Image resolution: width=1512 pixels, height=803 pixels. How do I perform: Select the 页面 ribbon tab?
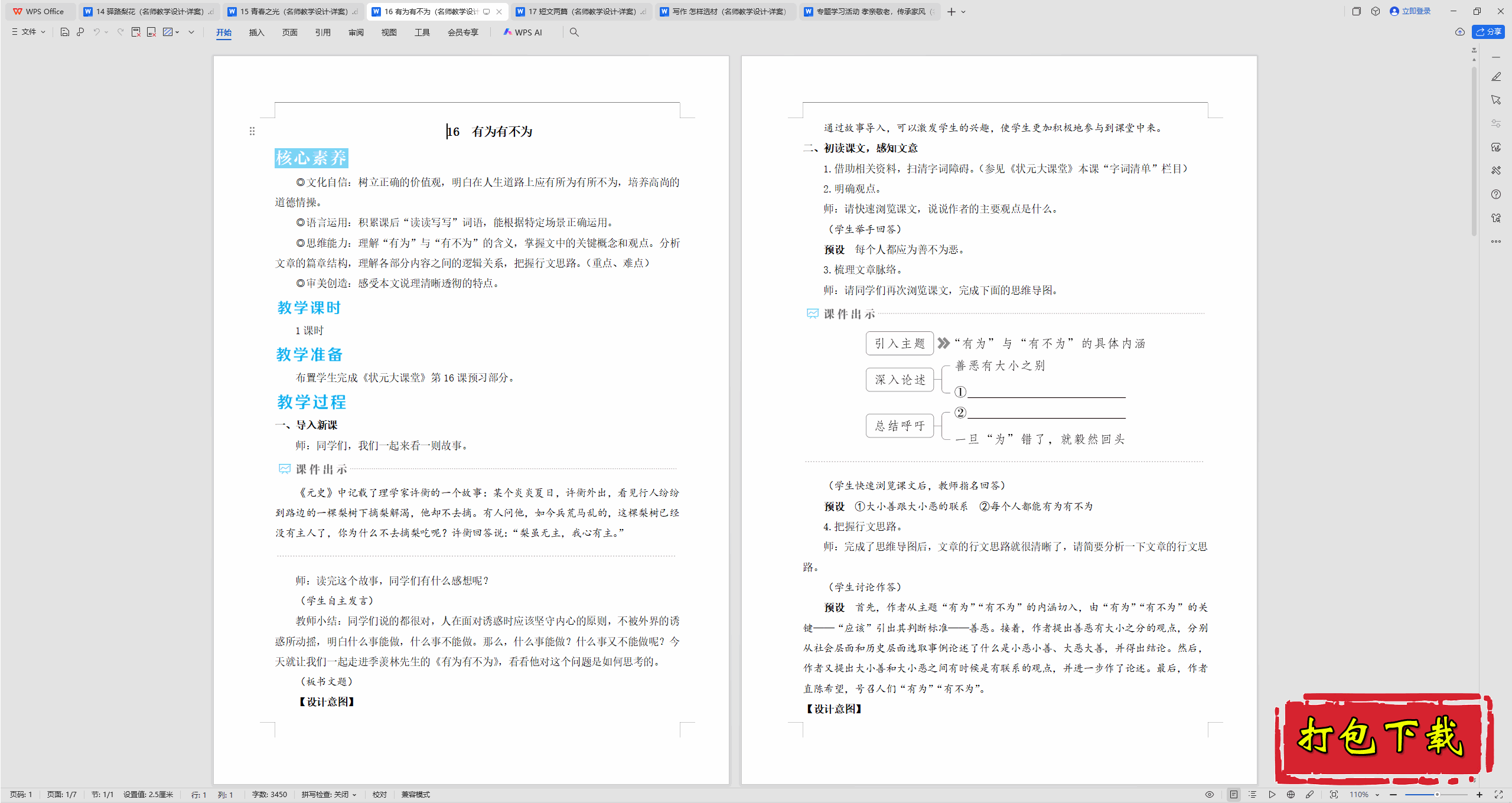(289, 32)
